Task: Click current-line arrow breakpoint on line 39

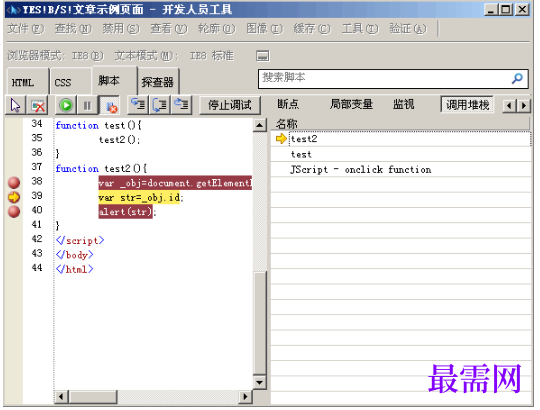Action: pos(14,197)
